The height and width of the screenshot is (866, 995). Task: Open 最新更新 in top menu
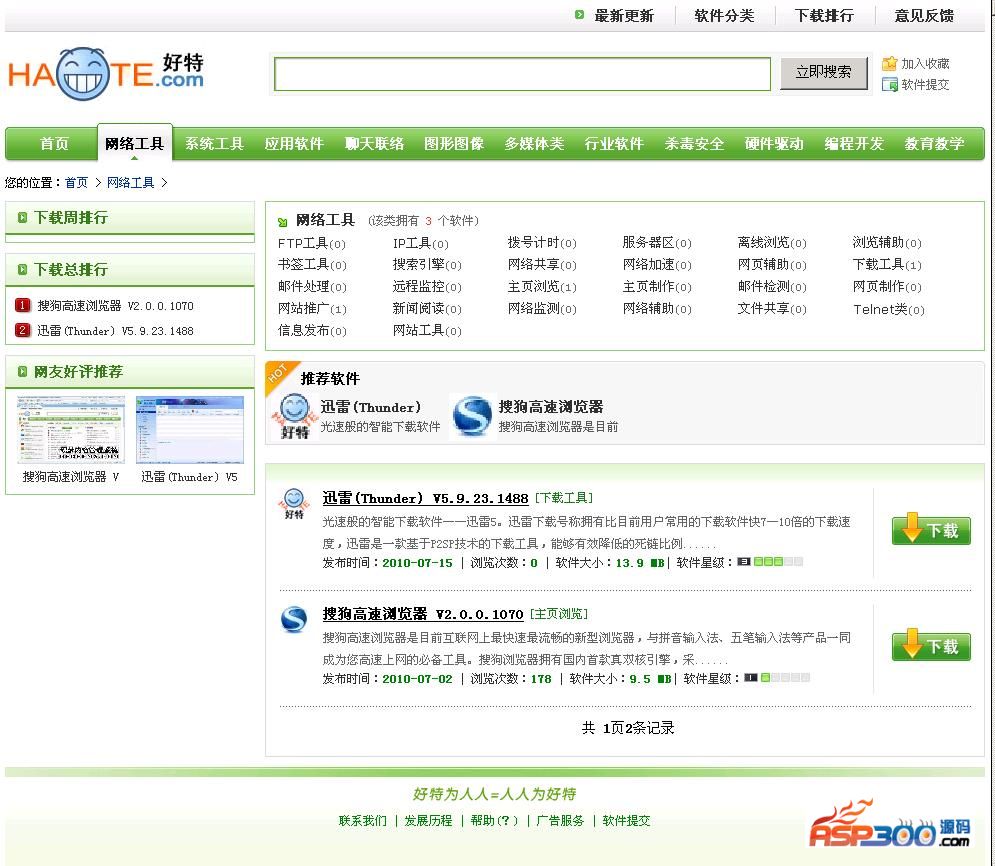click(x=624, y=15)
